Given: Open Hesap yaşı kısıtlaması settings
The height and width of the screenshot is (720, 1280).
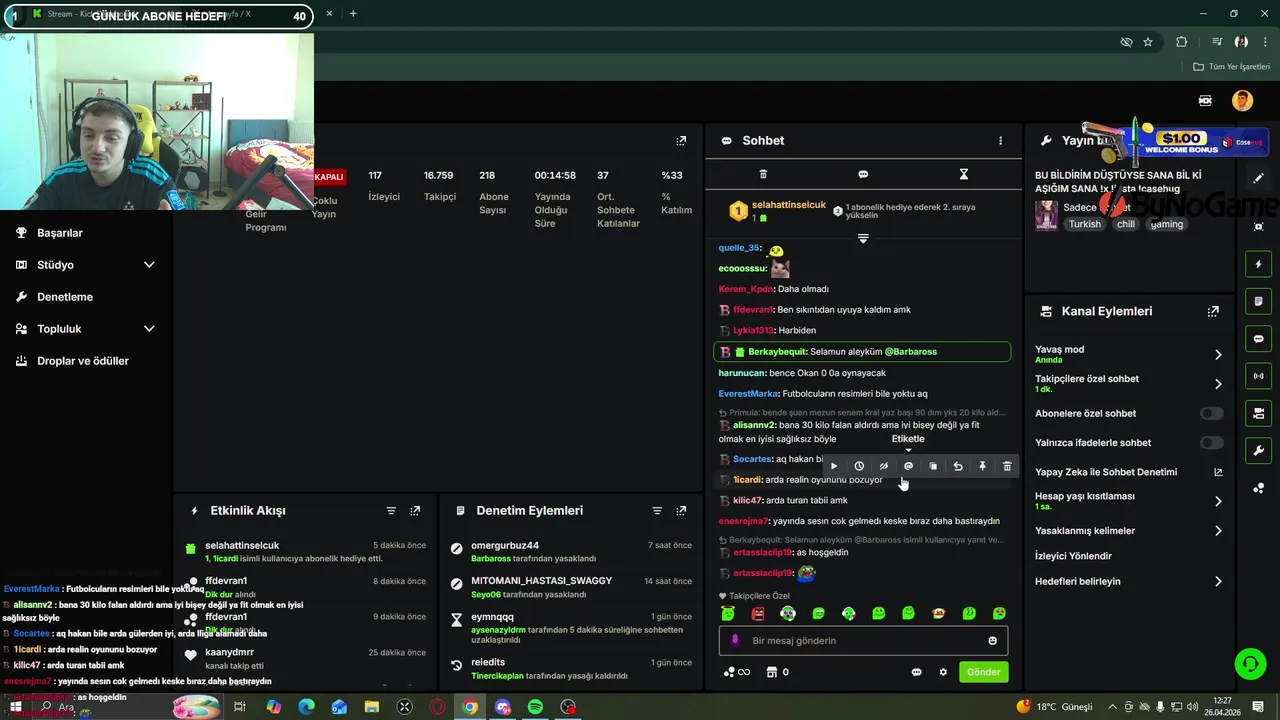Looking at the screenshot, I should click(1129, 501).
